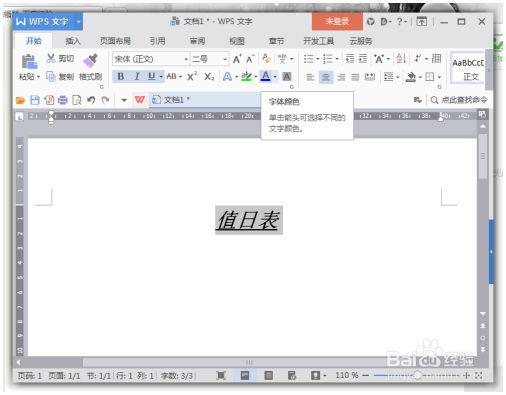Open the 引用 ribbon tab
The width and height of the screenshot is (506, 395).
[157, 41]
